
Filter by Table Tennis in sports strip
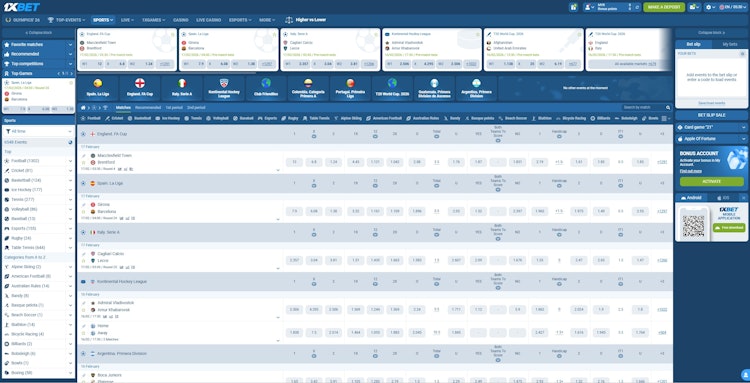tap(316, 118)
